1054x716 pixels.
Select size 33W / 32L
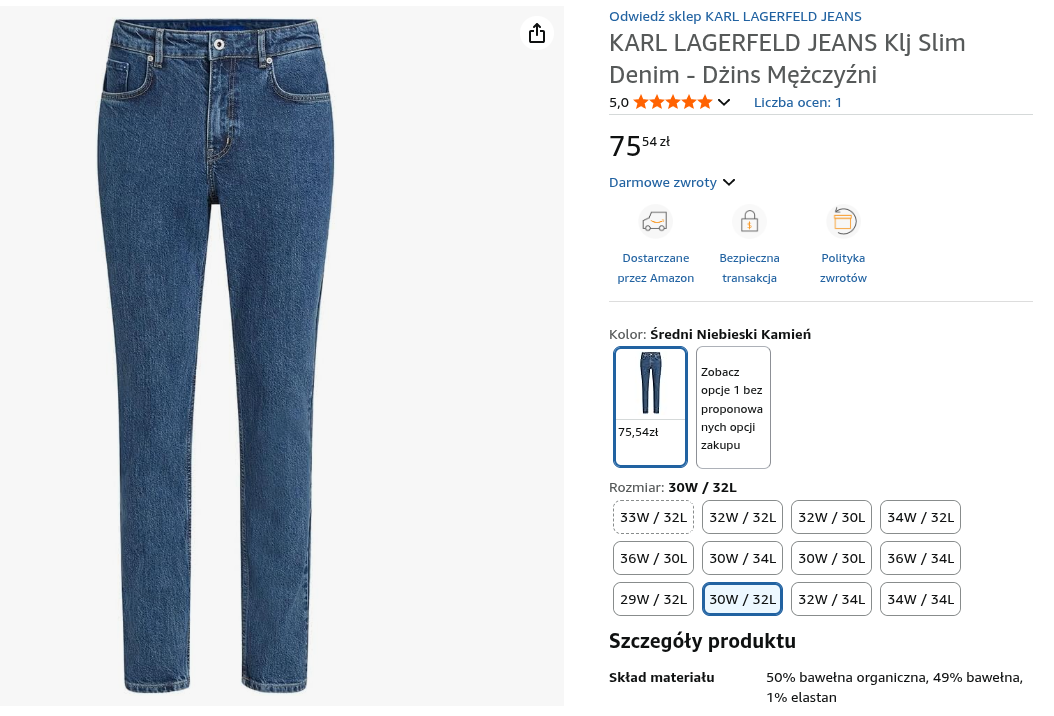click(653, 517)
